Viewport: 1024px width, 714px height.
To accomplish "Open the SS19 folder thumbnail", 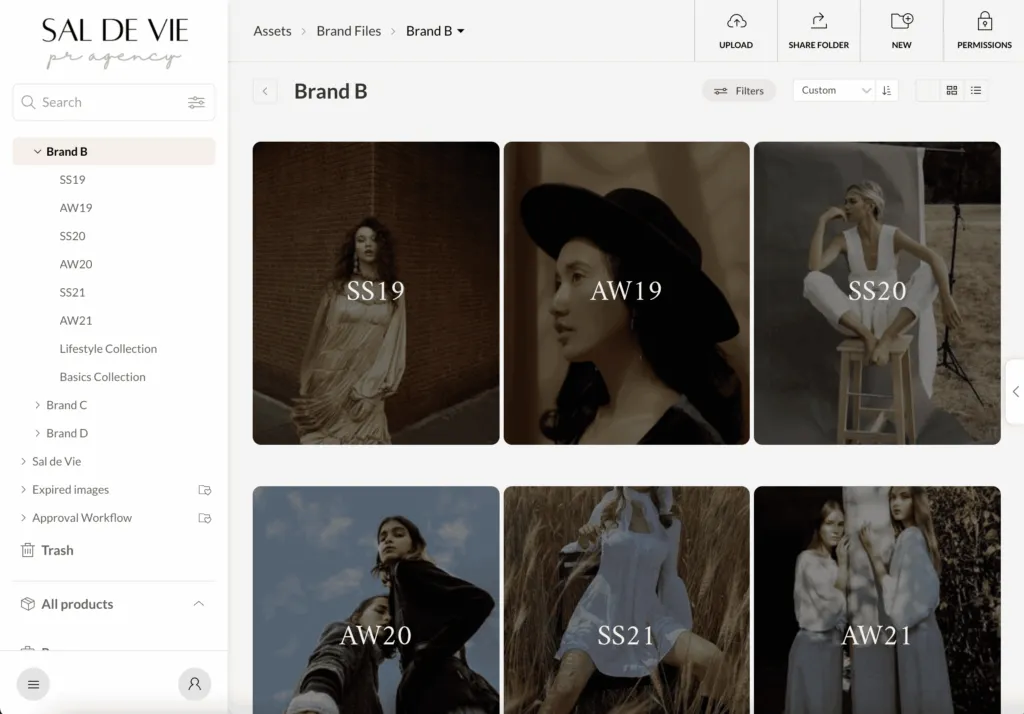I will [x=376, y=293].
